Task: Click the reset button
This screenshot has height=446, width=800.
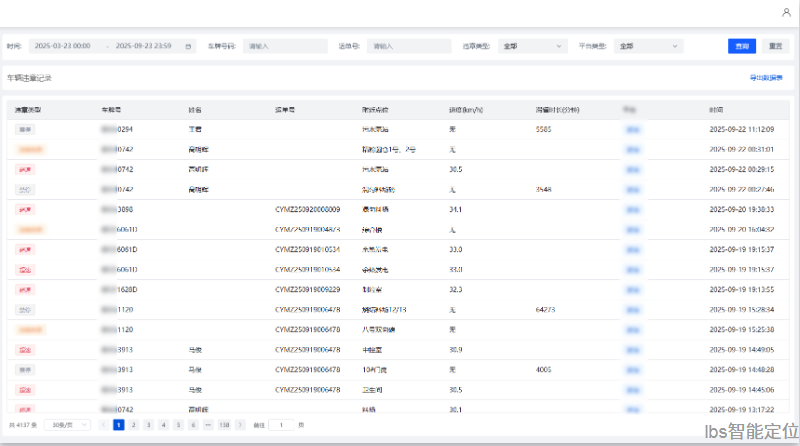Action: pos(776,46)
